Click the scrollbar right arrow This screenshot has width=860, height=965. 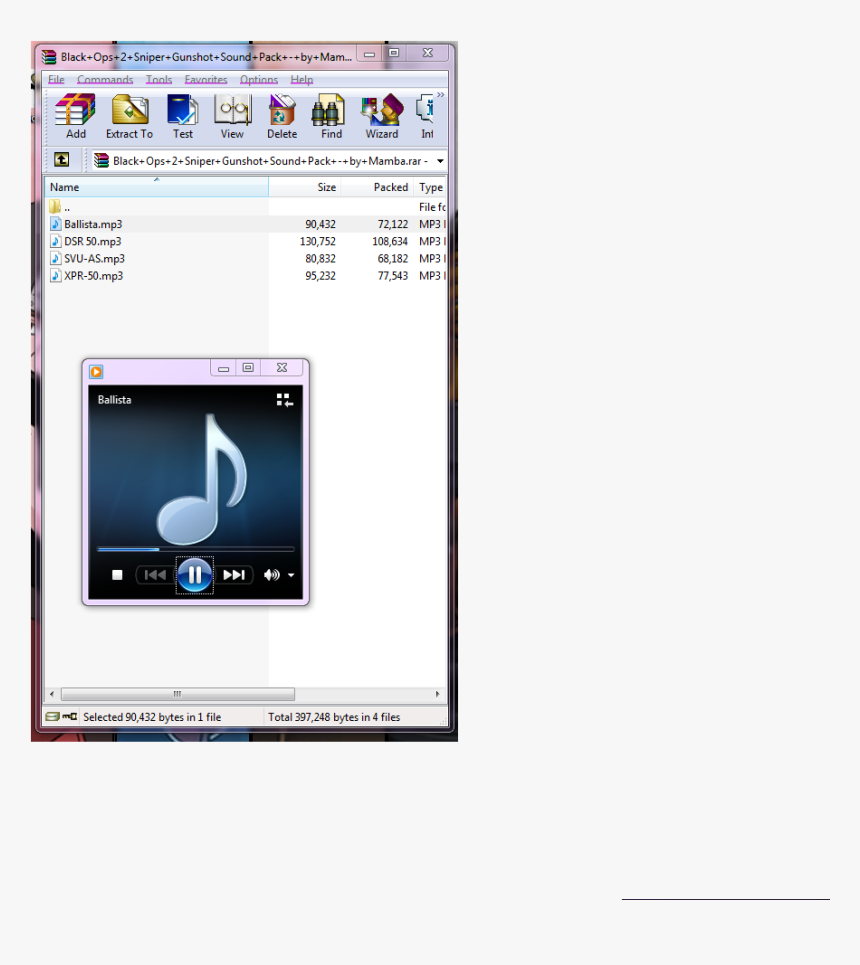[x=438, y=694]
